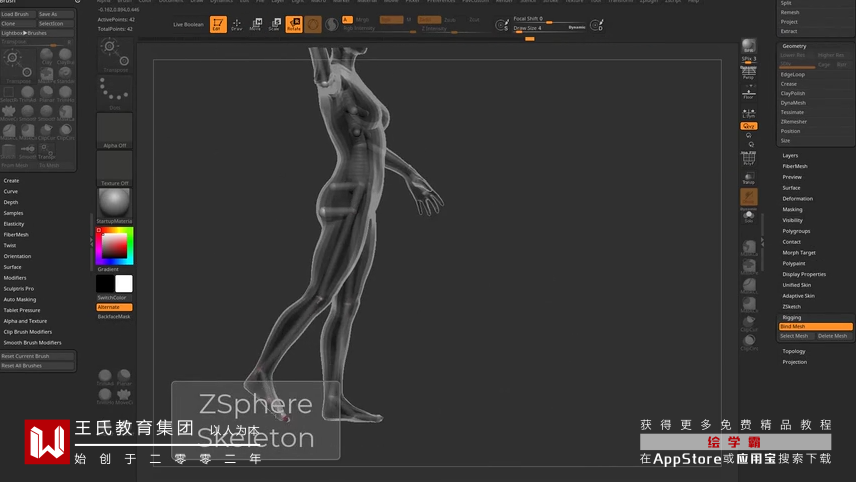This screenshot has height=482, width=856.
Task: Toggle Perspective view icon
Action: 748,73
